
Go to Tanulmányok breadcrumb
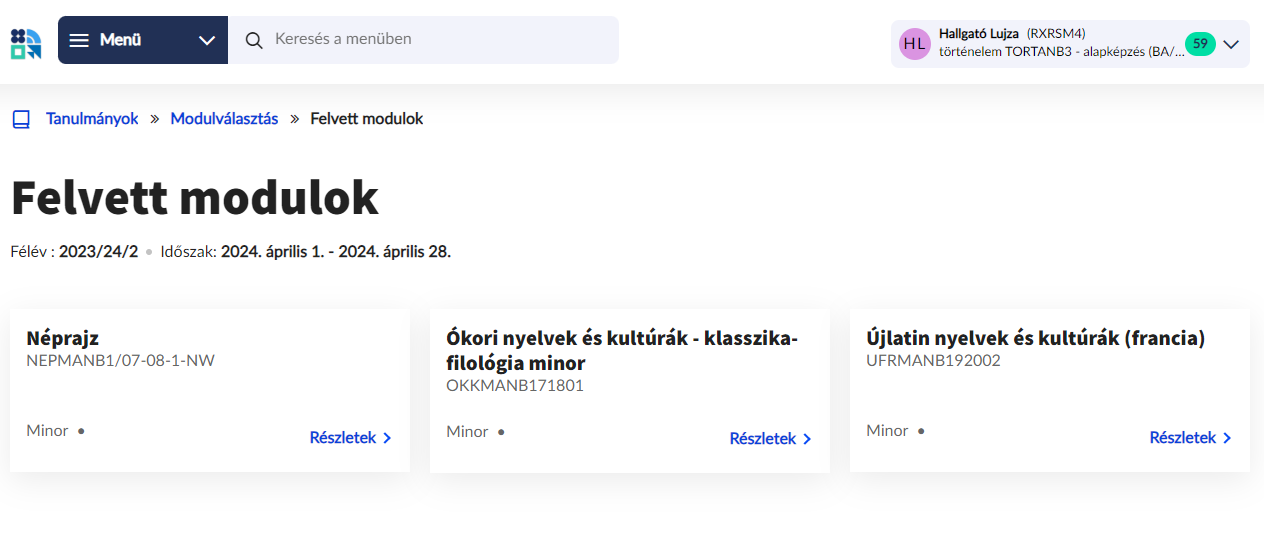(92, 119)
